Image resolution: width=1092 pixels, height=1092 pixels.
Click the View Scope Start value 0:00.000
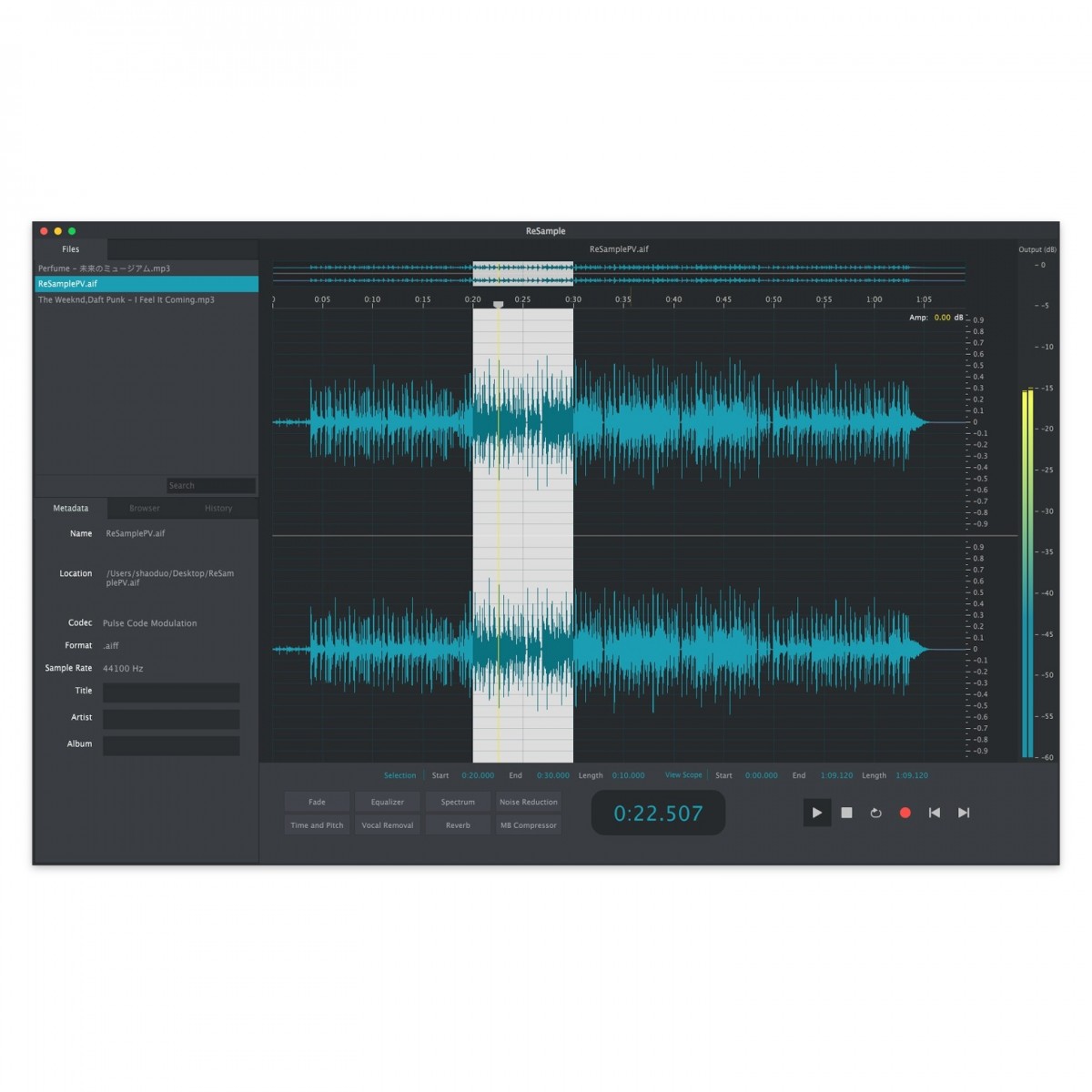[761, 775]
